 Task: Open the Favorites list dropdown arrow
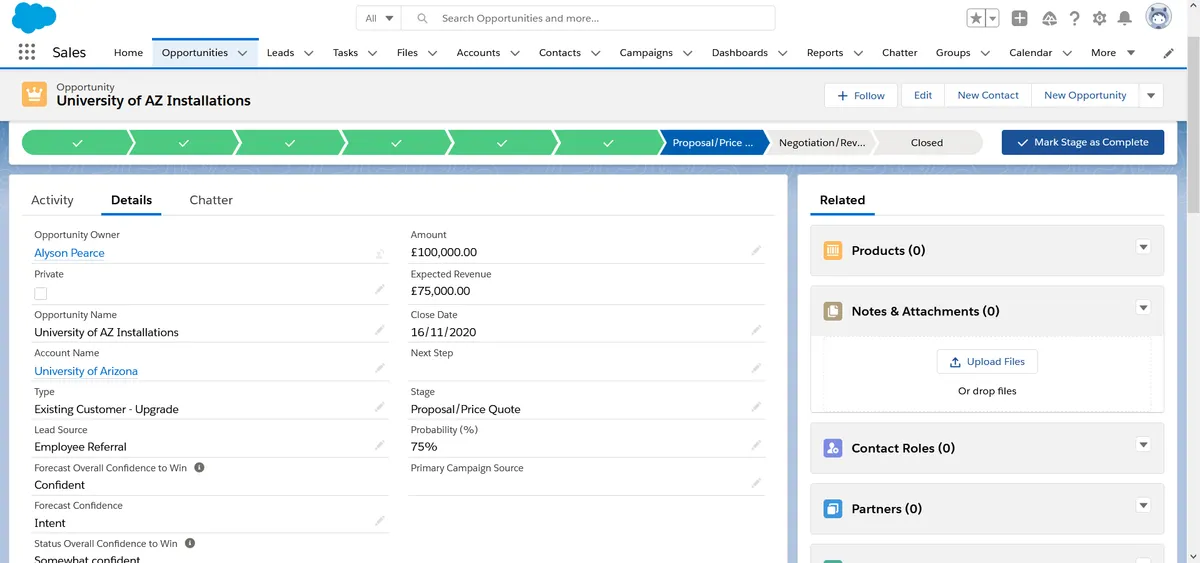pyautogui.click(x=993, y=18)
